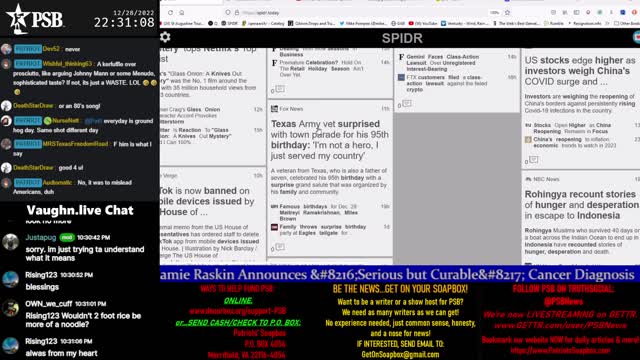640x360 pixels.
Task: Click the browser home icon
Action: click(182, 13)
